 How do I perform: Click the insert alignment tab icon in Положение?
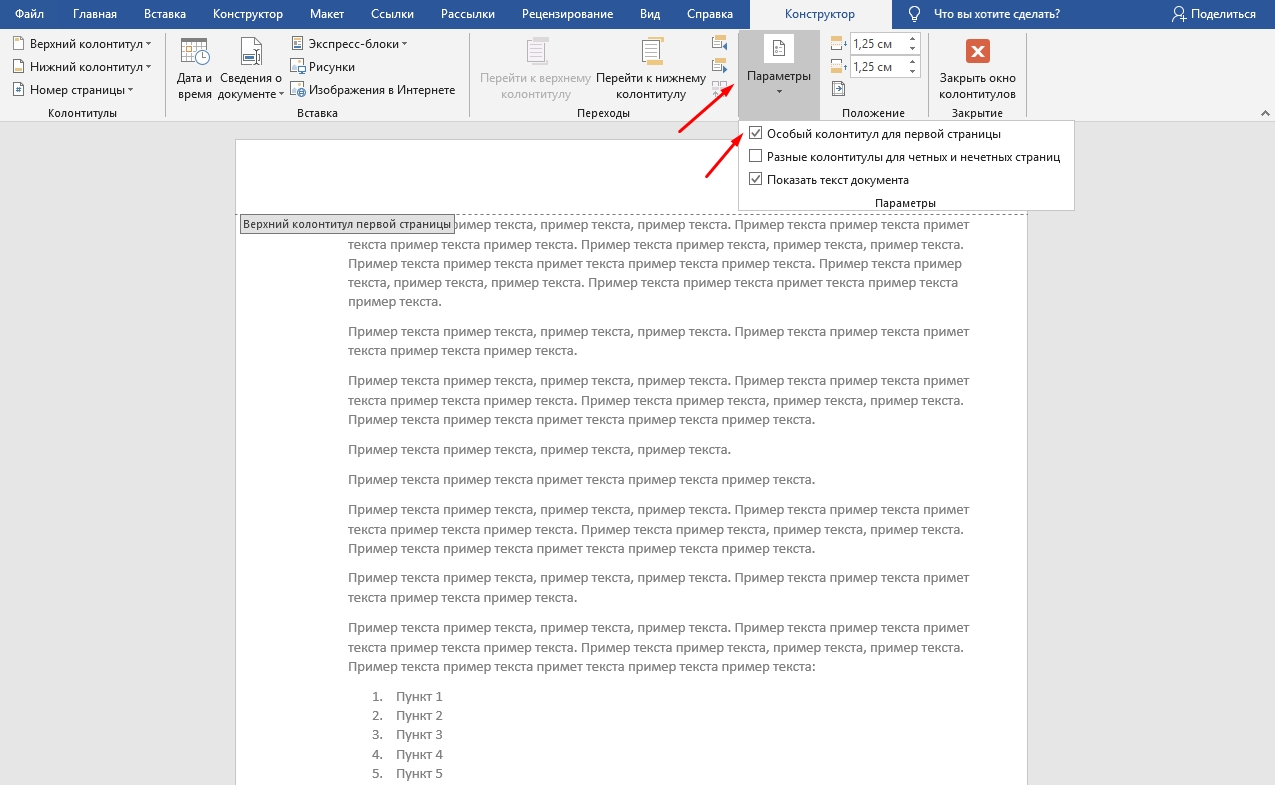[838, 89]
